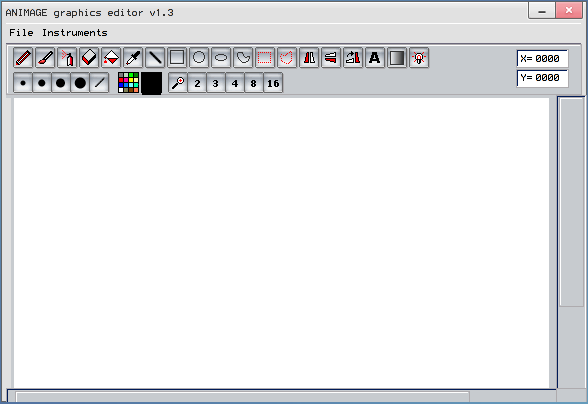This screenshot has height=404, width=588.
Task: Select the Eyedropper color picker tool
Action: [133, 58]
